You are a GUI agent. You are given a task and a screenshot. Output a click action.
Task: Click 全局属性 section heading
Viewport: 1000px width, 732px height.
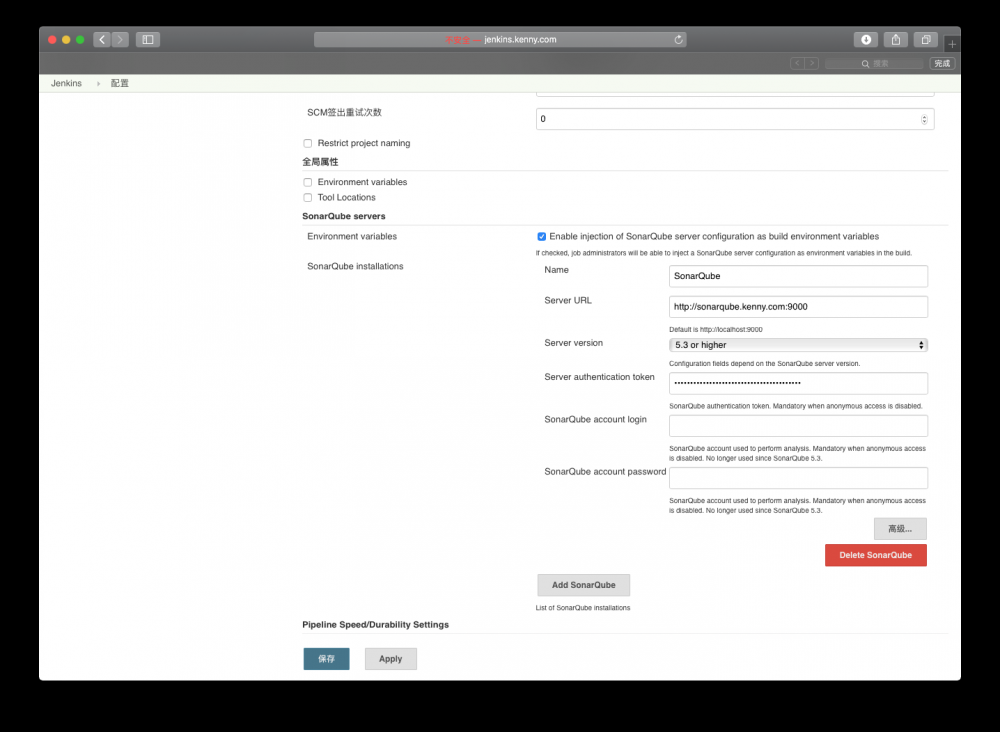tap(320, 162)
